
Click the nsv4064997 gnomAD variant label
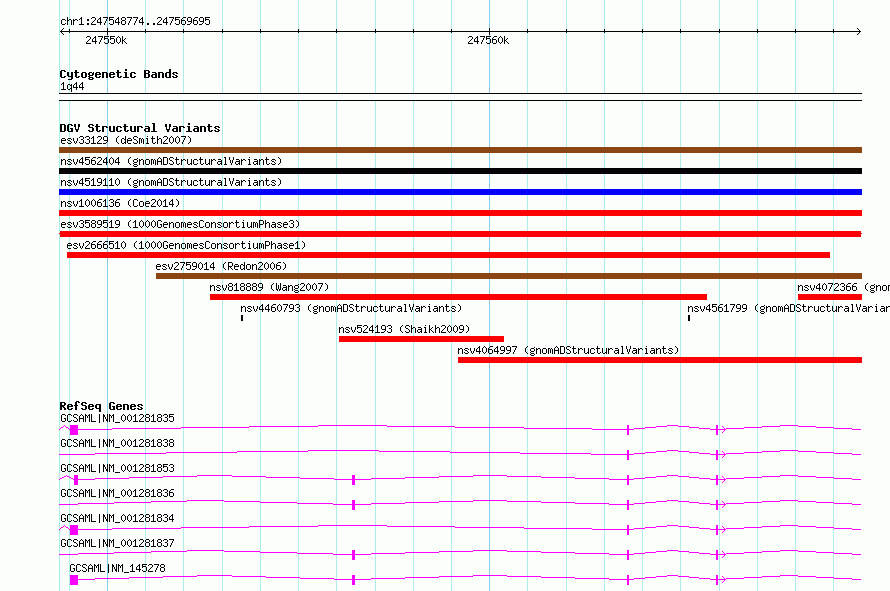[x=568, y=350]
